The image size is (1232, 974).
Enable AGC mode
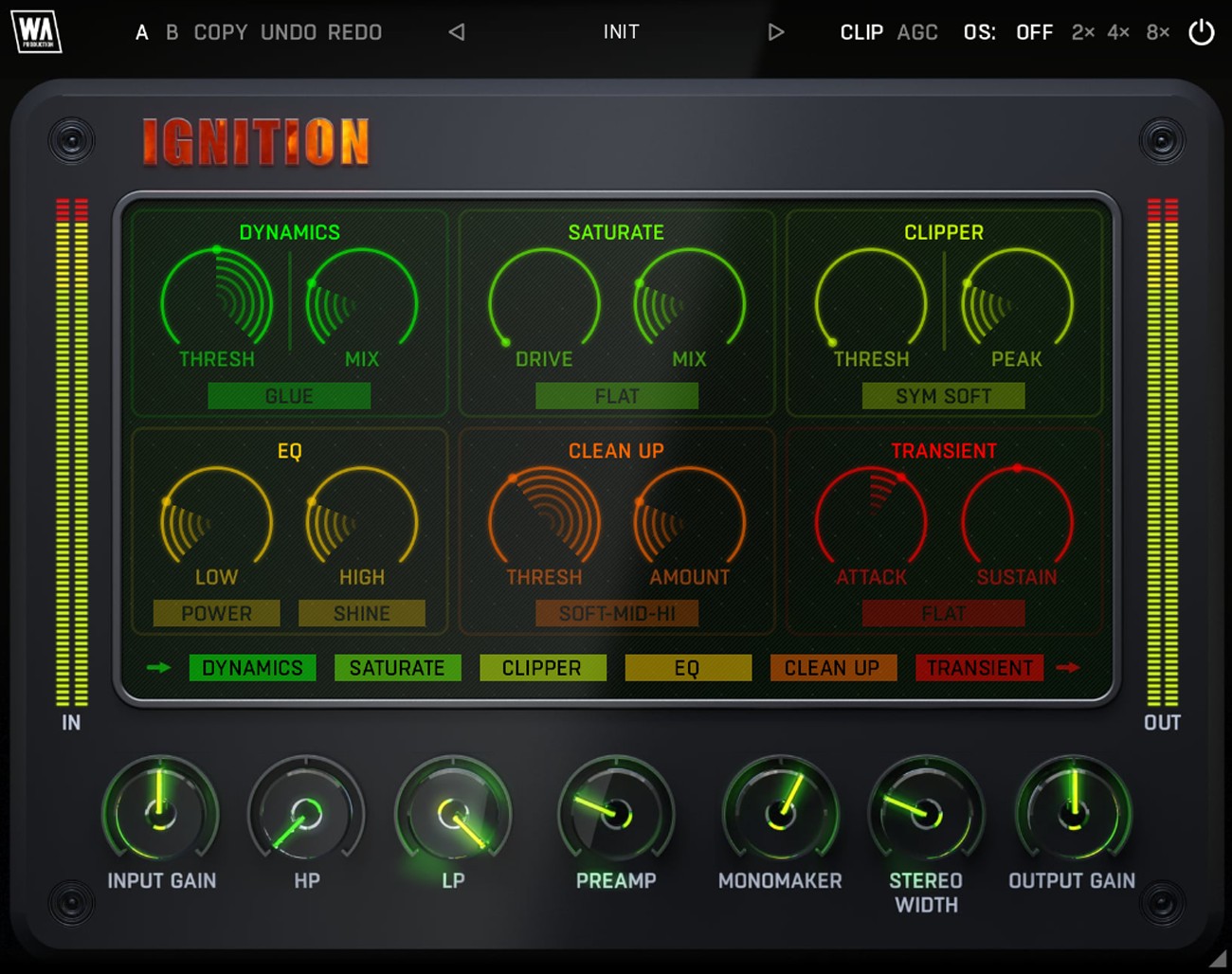click(916, 31)
